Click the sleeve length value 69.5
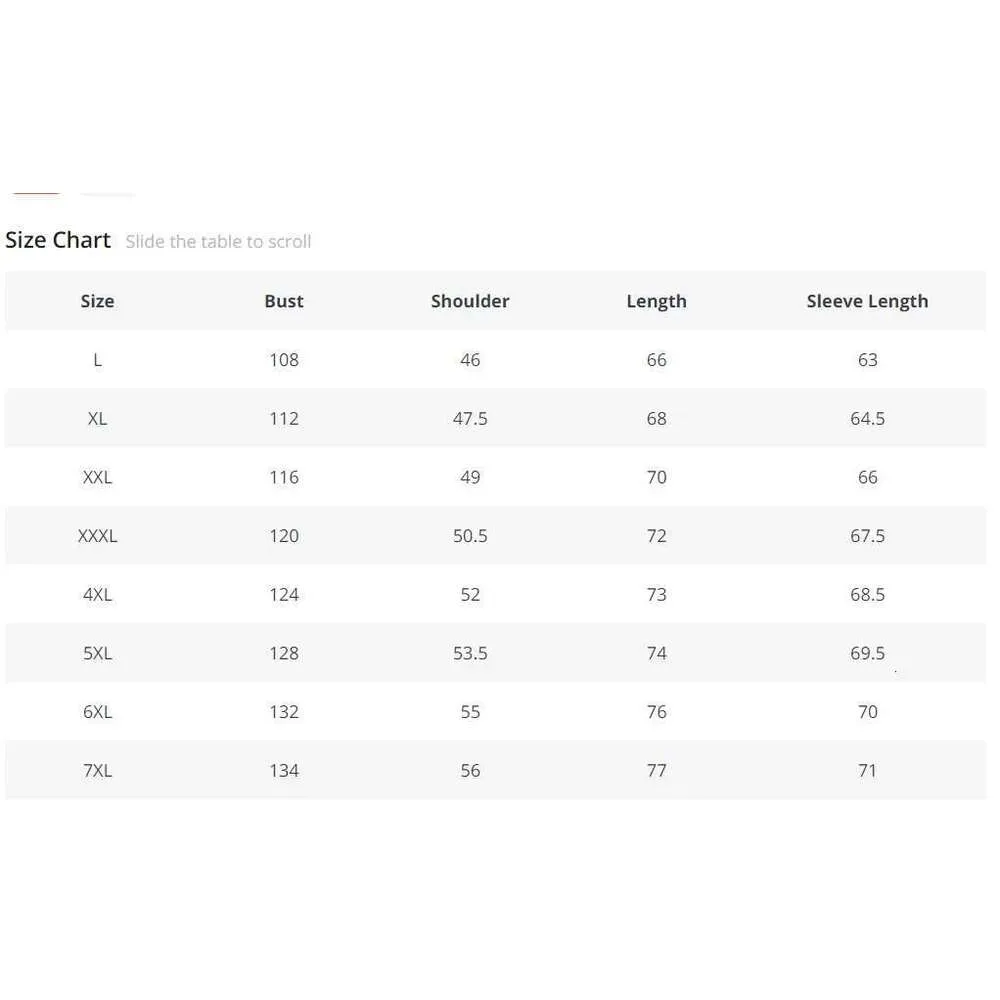 coord(867,654)
